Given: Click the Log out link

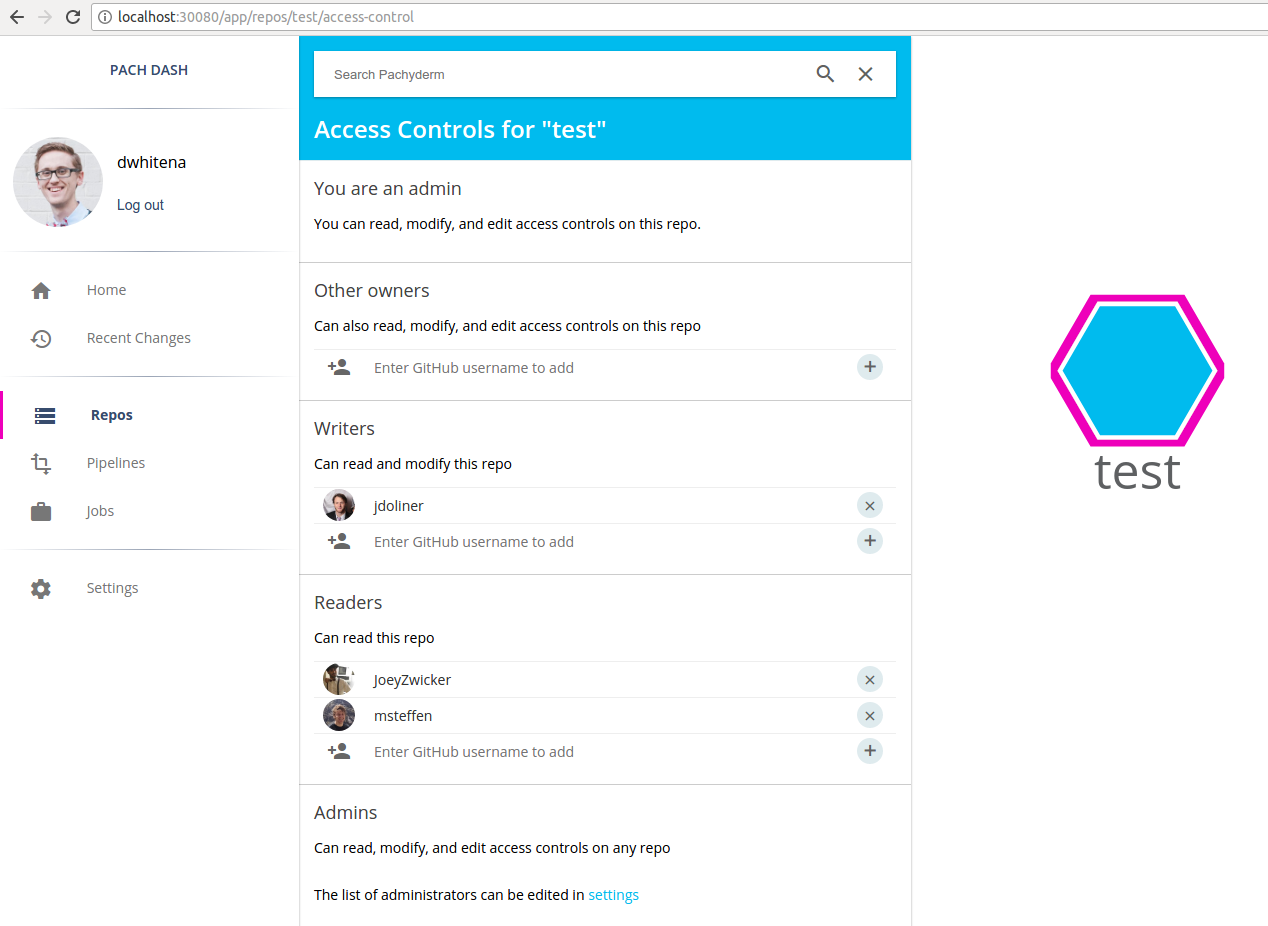Looking at the screenshot, I should pyautogui.click(x=140, y=205).
